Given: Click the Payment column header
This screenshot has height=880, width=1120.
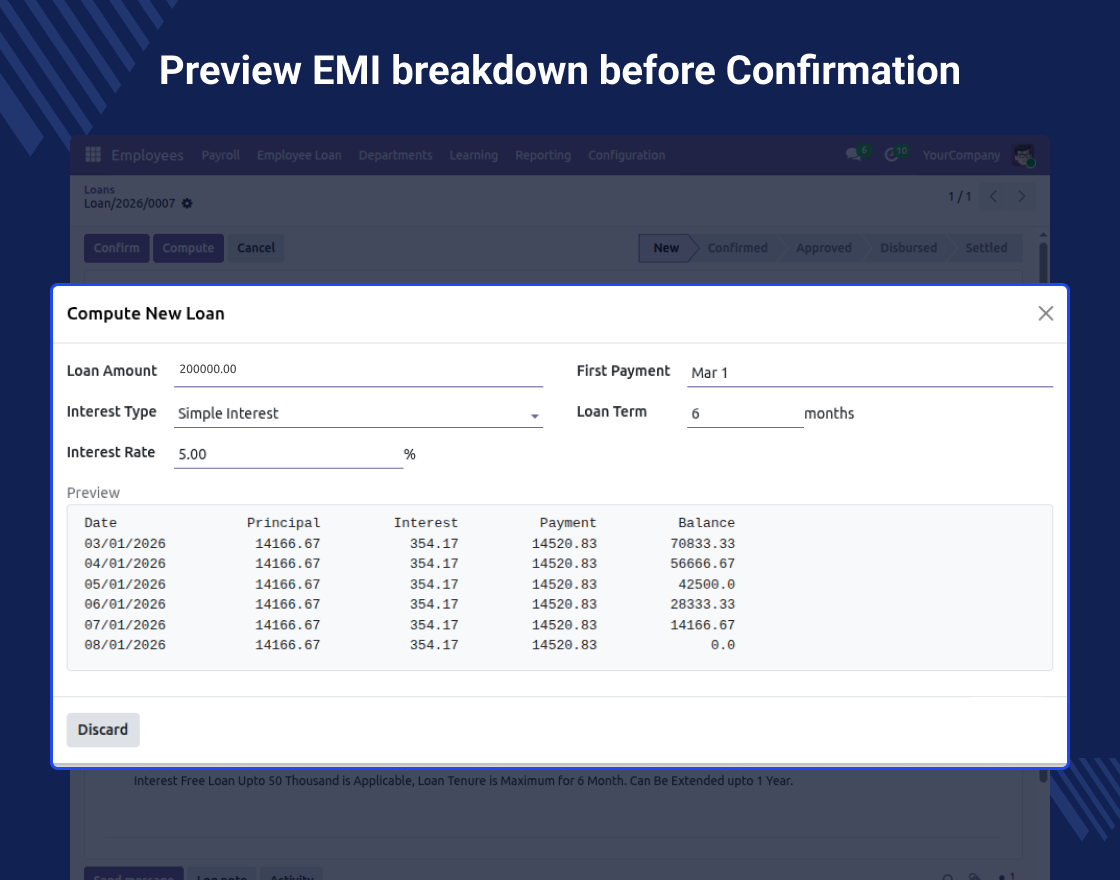Looking at the screenshot, I should tap(568, 523).
